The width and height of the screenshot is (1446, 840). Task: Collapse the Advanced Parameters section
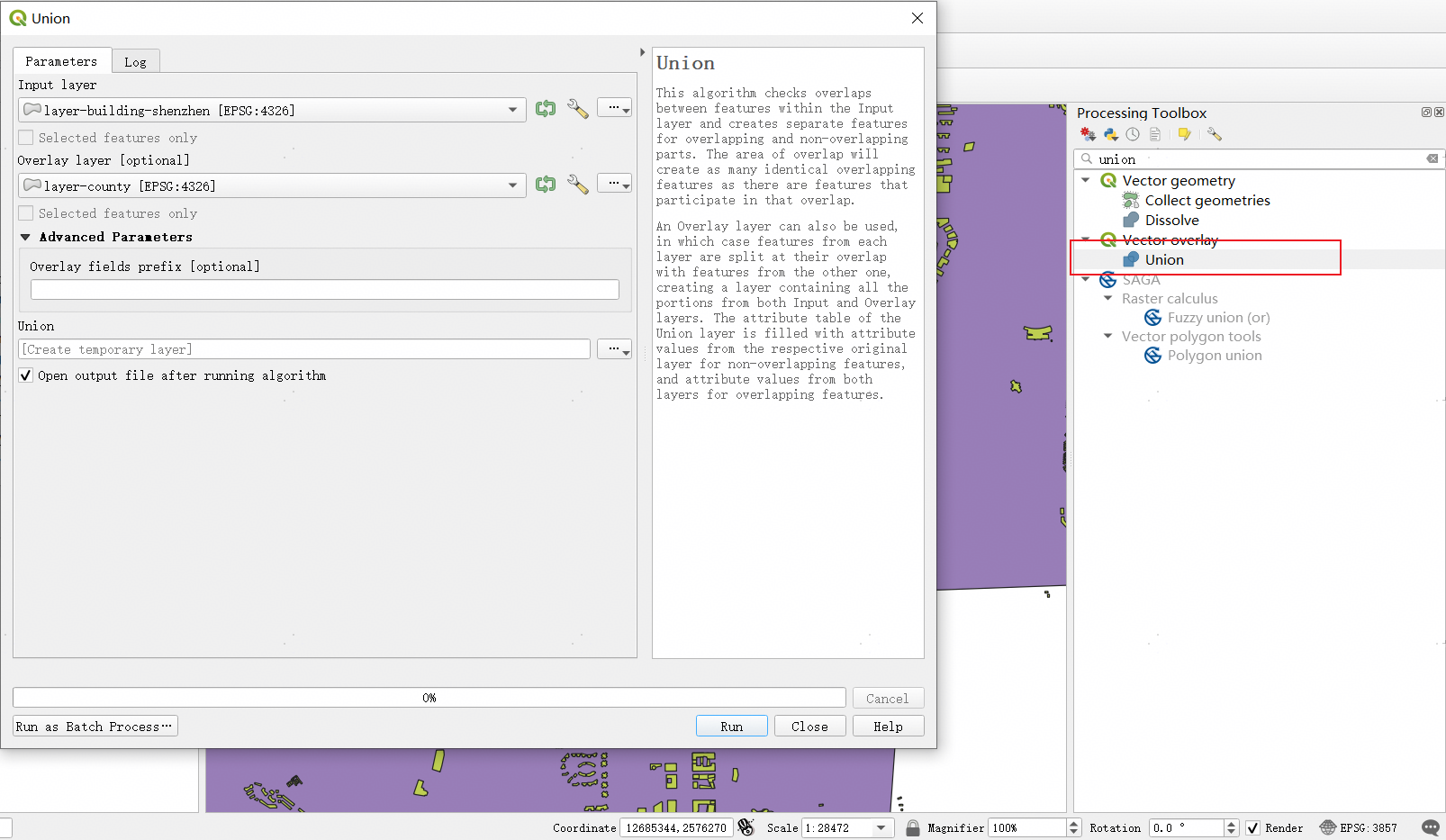point(25,237)
